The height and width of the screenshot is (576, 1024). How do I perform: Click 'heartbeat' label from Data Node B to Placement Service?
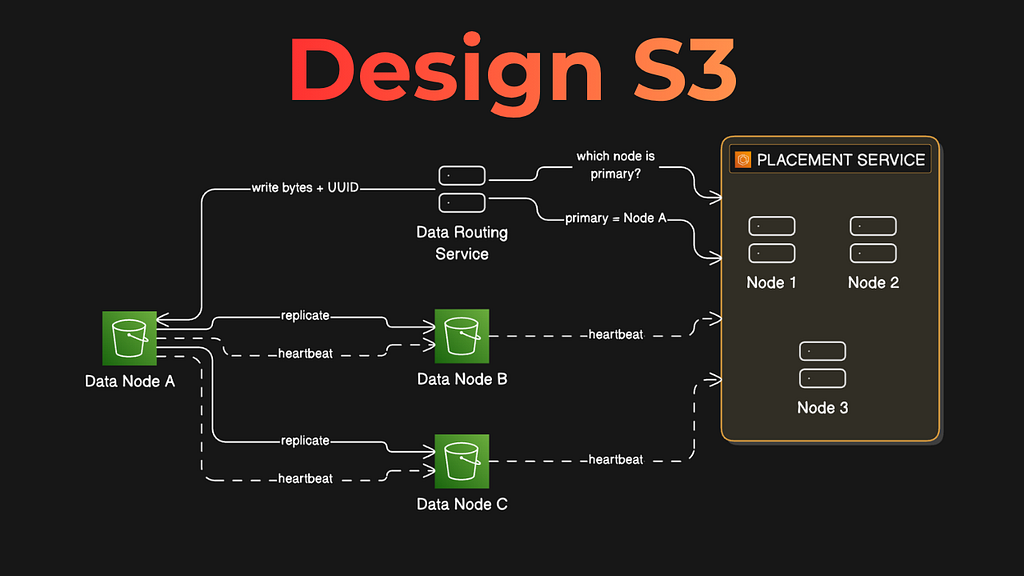click(x=615, y=335)
